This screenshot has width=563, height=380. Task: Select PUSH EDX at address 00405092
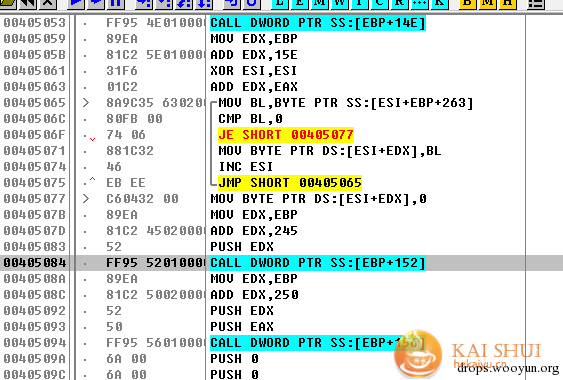242,311
